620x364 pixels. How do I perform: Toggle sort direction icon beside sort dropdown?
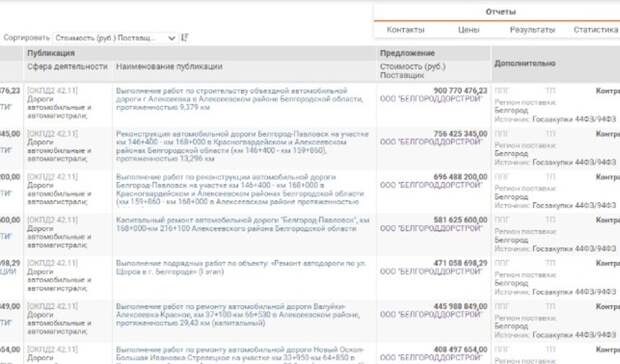(185, 38)
